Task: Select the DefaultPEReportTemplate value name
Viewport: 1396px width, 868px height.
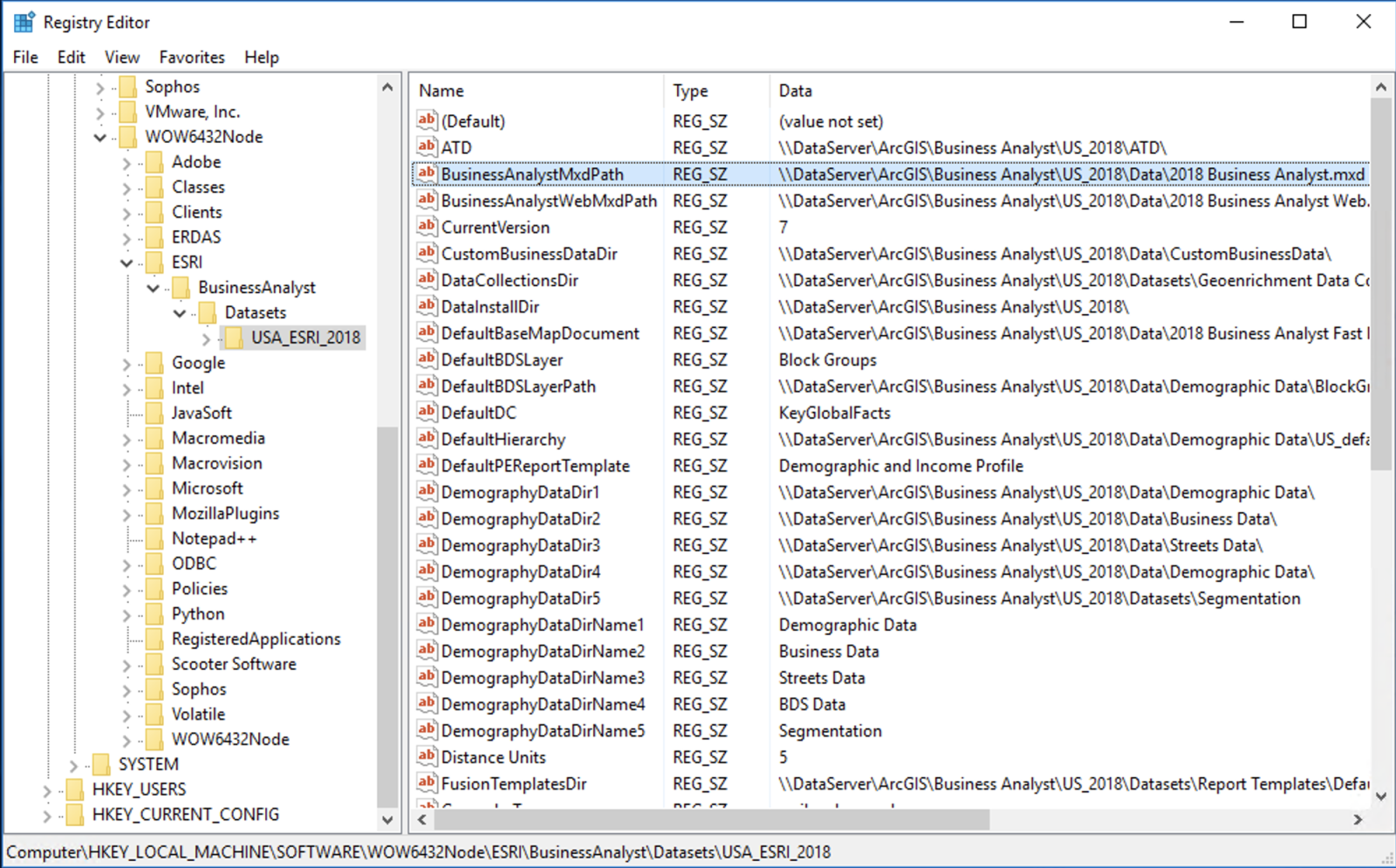Action: pyautogui.click(x=535, y=466)
